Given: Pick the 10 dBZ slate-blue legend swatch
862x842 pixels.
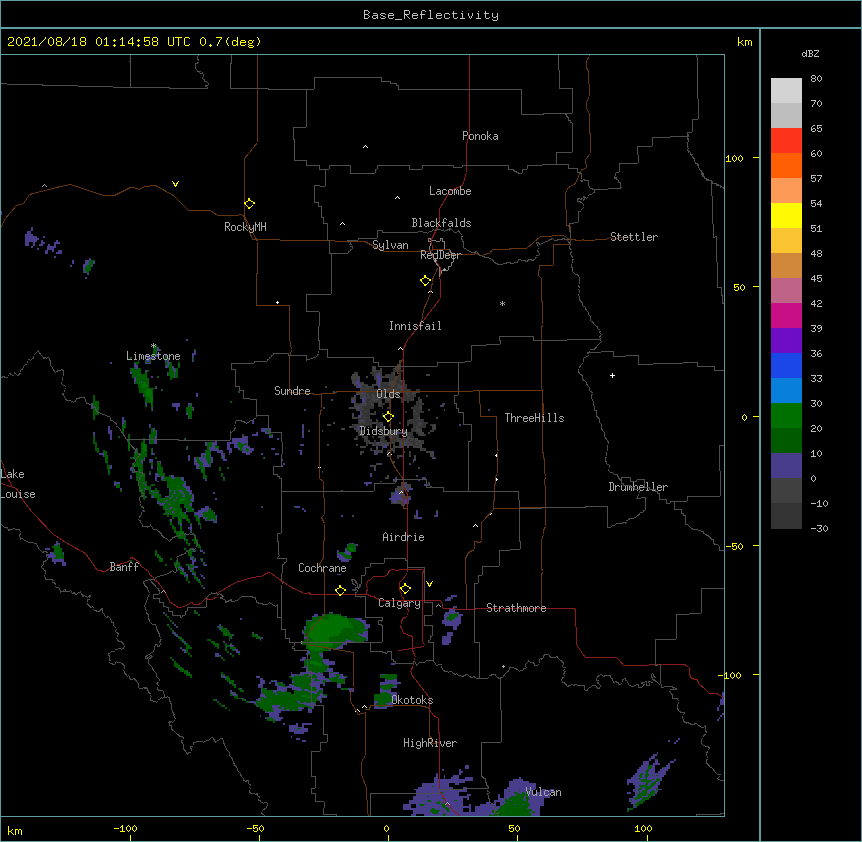Looking at the screenshot, I should click(x=786, y=466).
